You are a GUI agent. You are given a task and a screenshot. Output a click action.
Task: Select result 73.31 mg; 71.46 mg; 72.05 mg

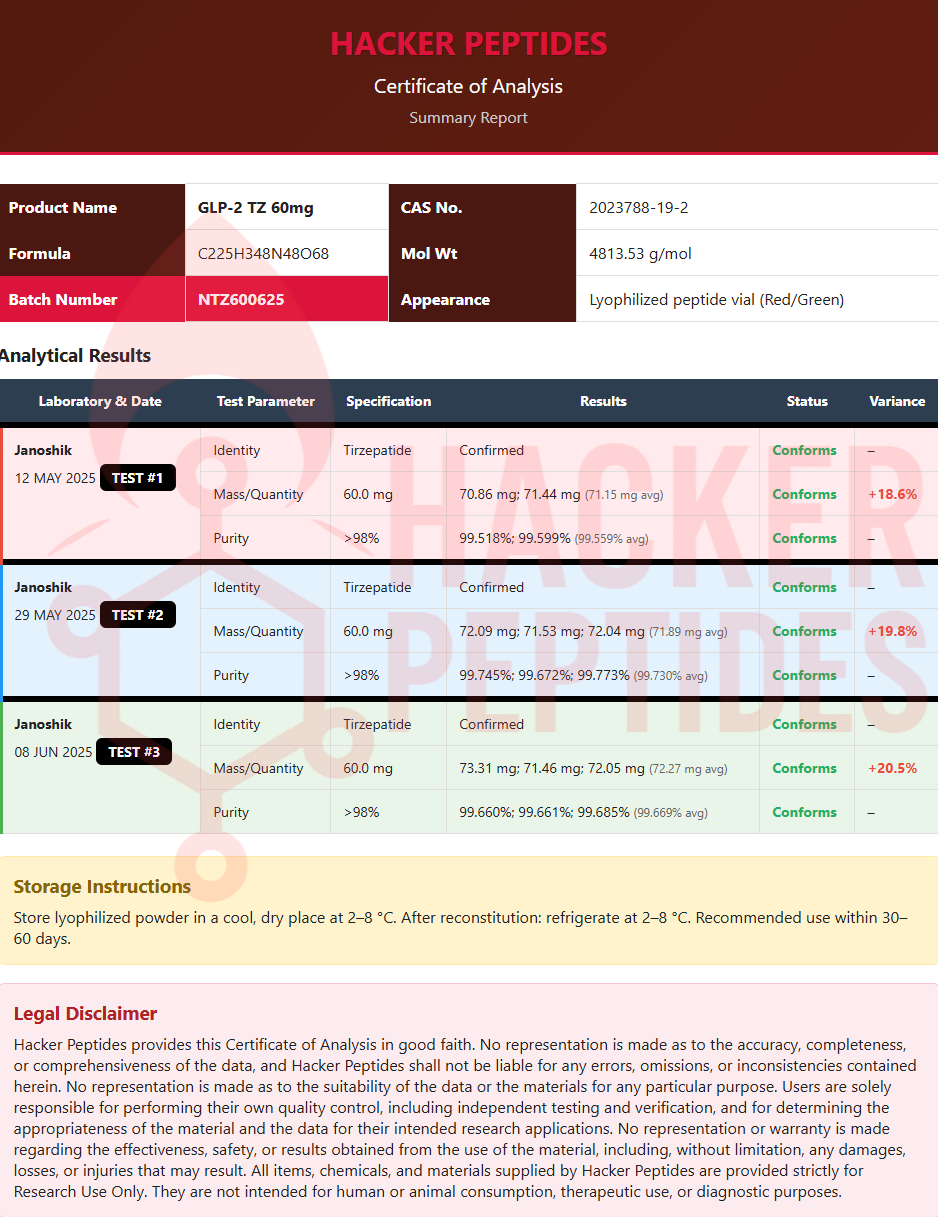[552, 768]
